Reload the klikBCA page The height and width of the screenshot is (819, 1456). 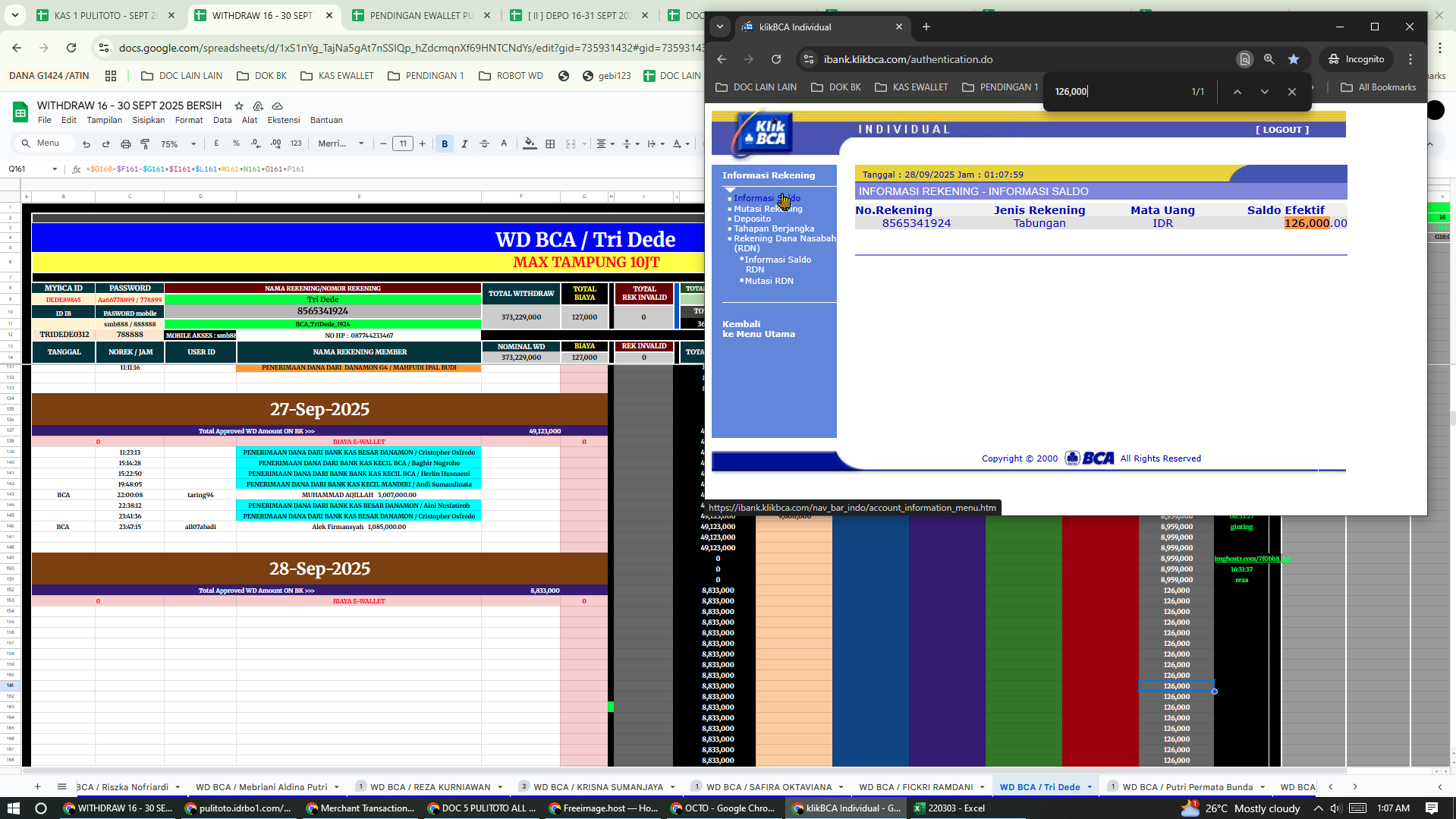[775, 59]
